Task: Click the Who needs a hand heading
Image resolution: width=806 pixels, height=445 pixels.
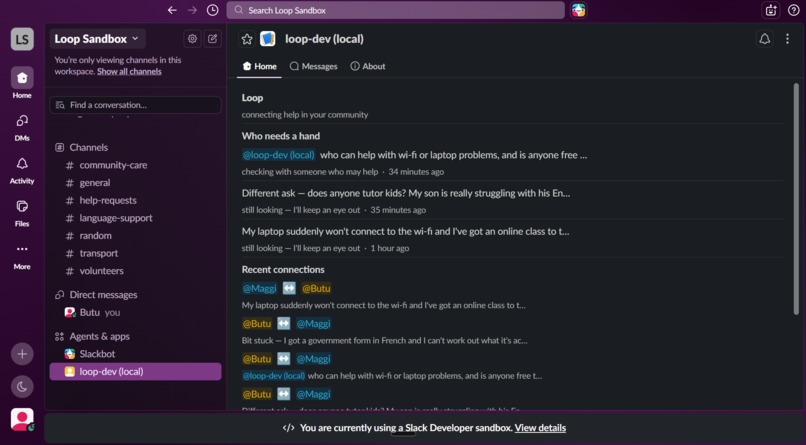Action: point(281,136)
